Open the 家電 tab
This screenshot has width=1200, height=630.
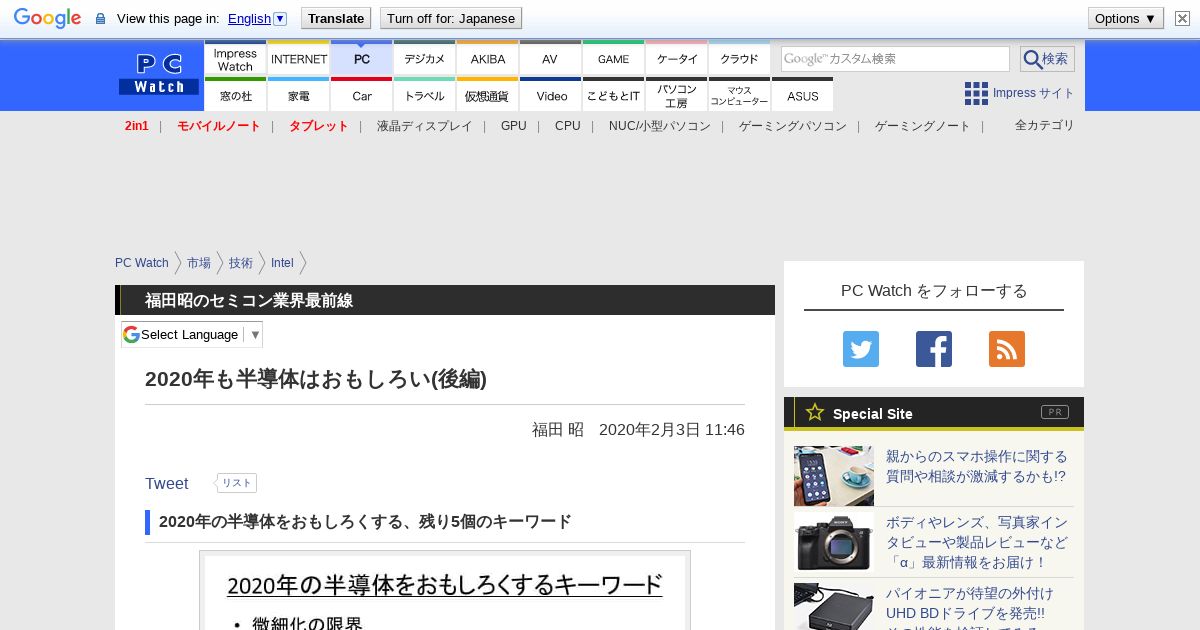click(x=298, y=95)
